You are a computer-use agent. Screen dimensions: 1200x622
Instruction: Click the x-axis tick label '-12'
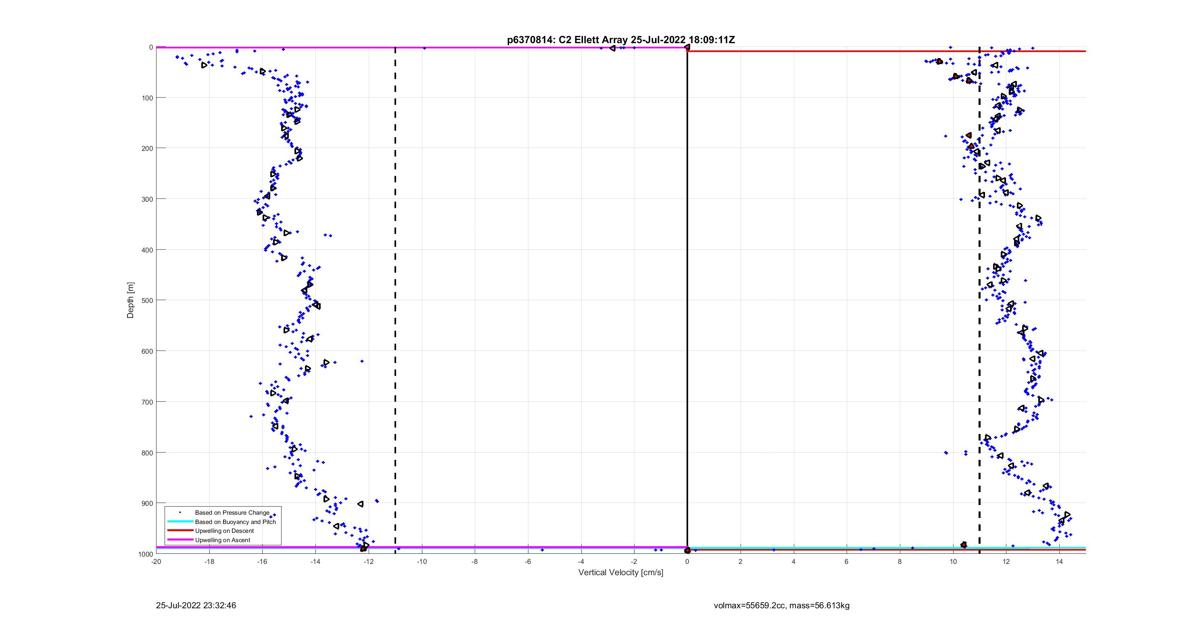click(x=368, y=561)
